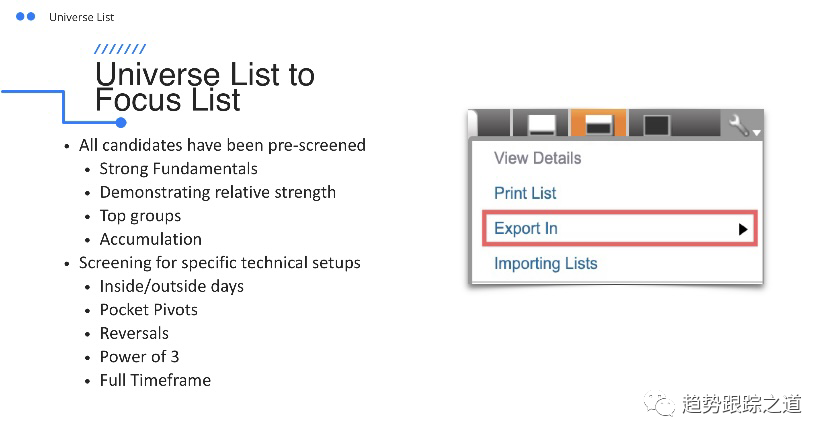Click the WeChat logo watermark icon

pos(660,404)
